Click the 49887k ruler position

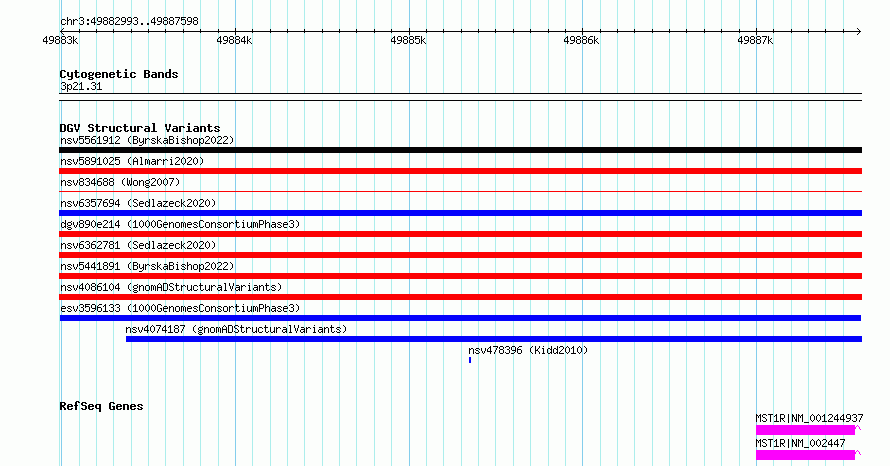755,40
